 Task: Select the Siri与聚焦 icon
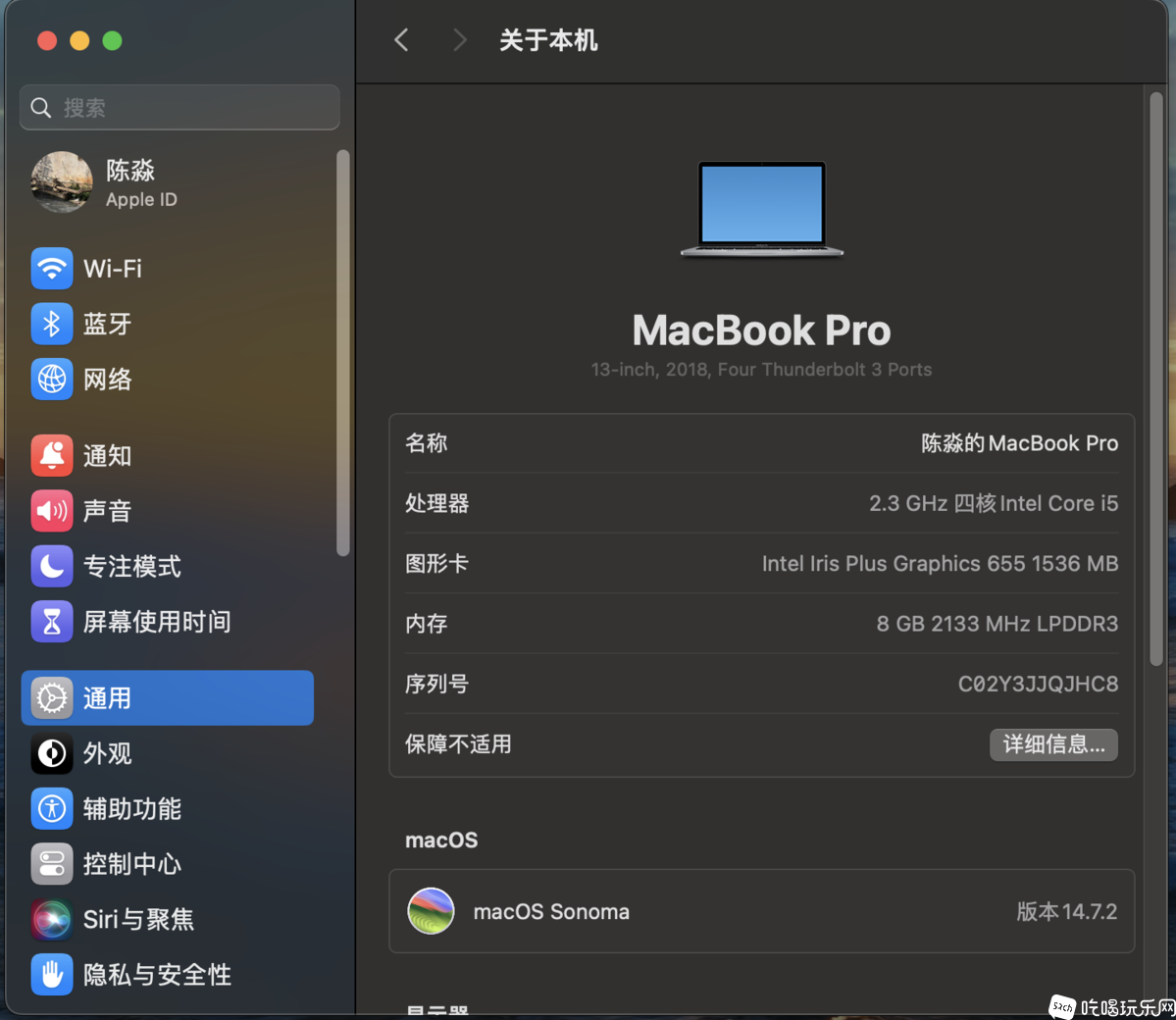(52, 920)
